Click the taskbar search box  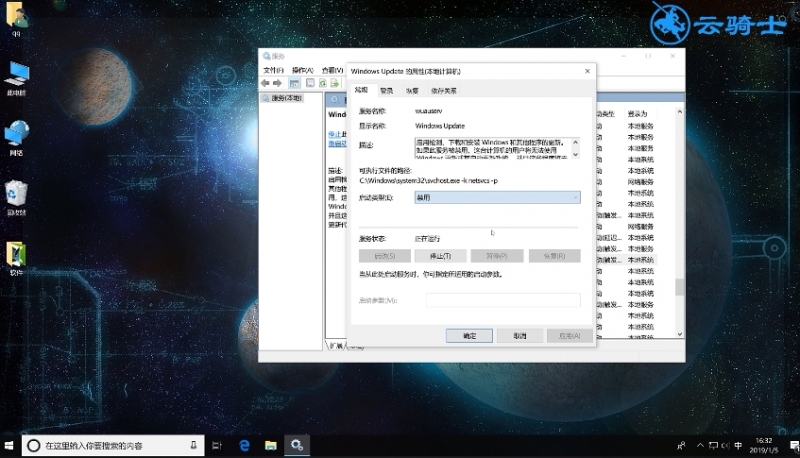(113, 446)
